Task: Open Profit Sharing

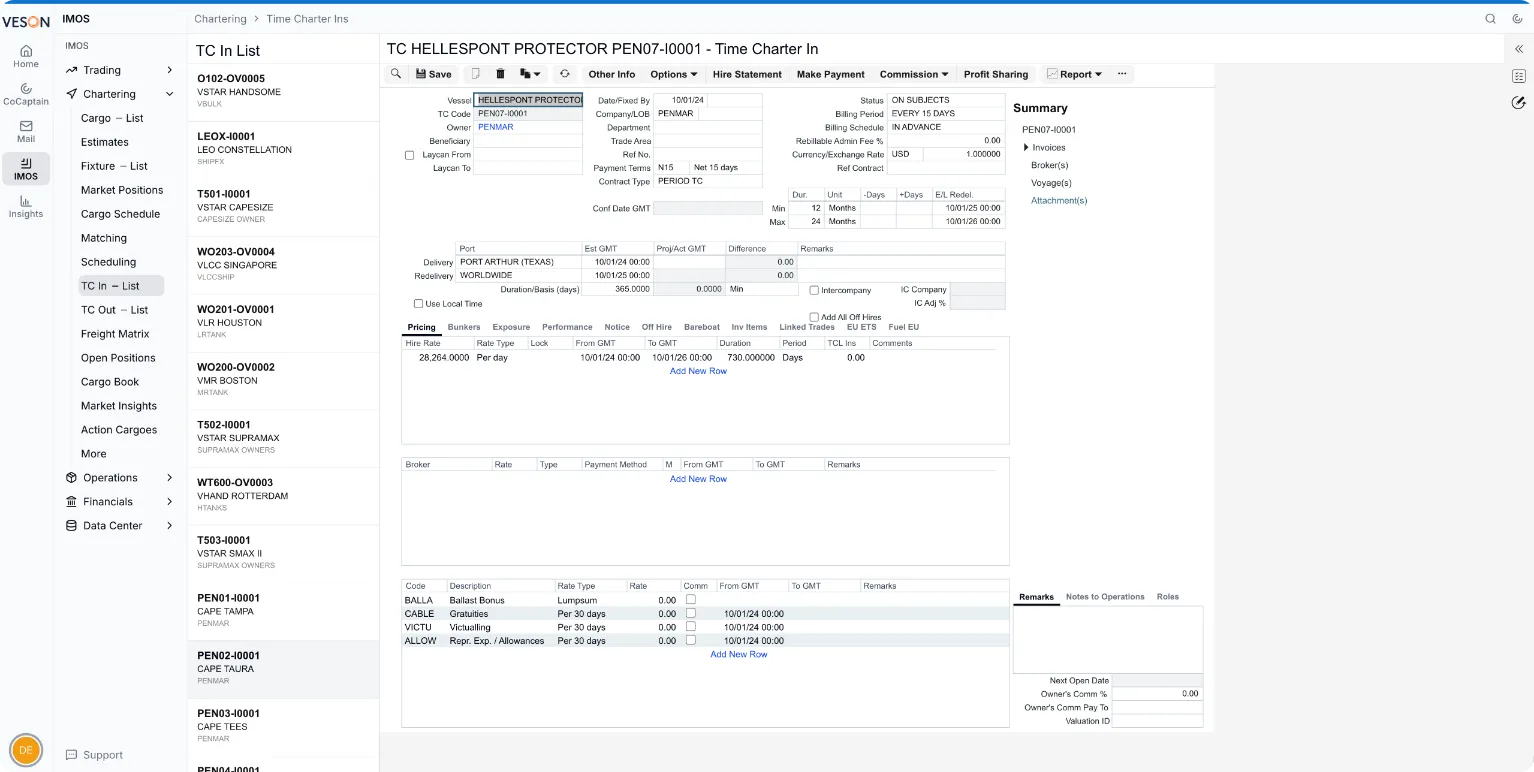Action: click(995, 74)
